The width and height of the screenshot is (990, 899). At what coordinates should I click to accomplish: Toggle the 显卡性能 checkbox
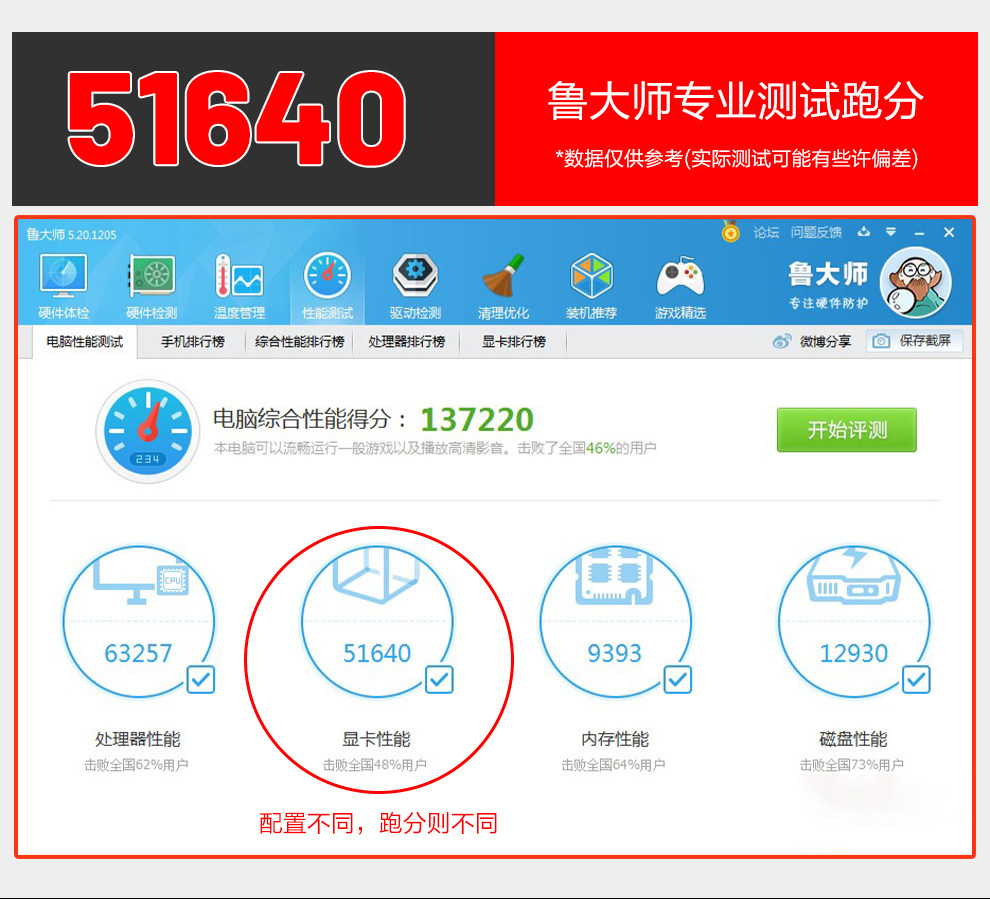439,680
